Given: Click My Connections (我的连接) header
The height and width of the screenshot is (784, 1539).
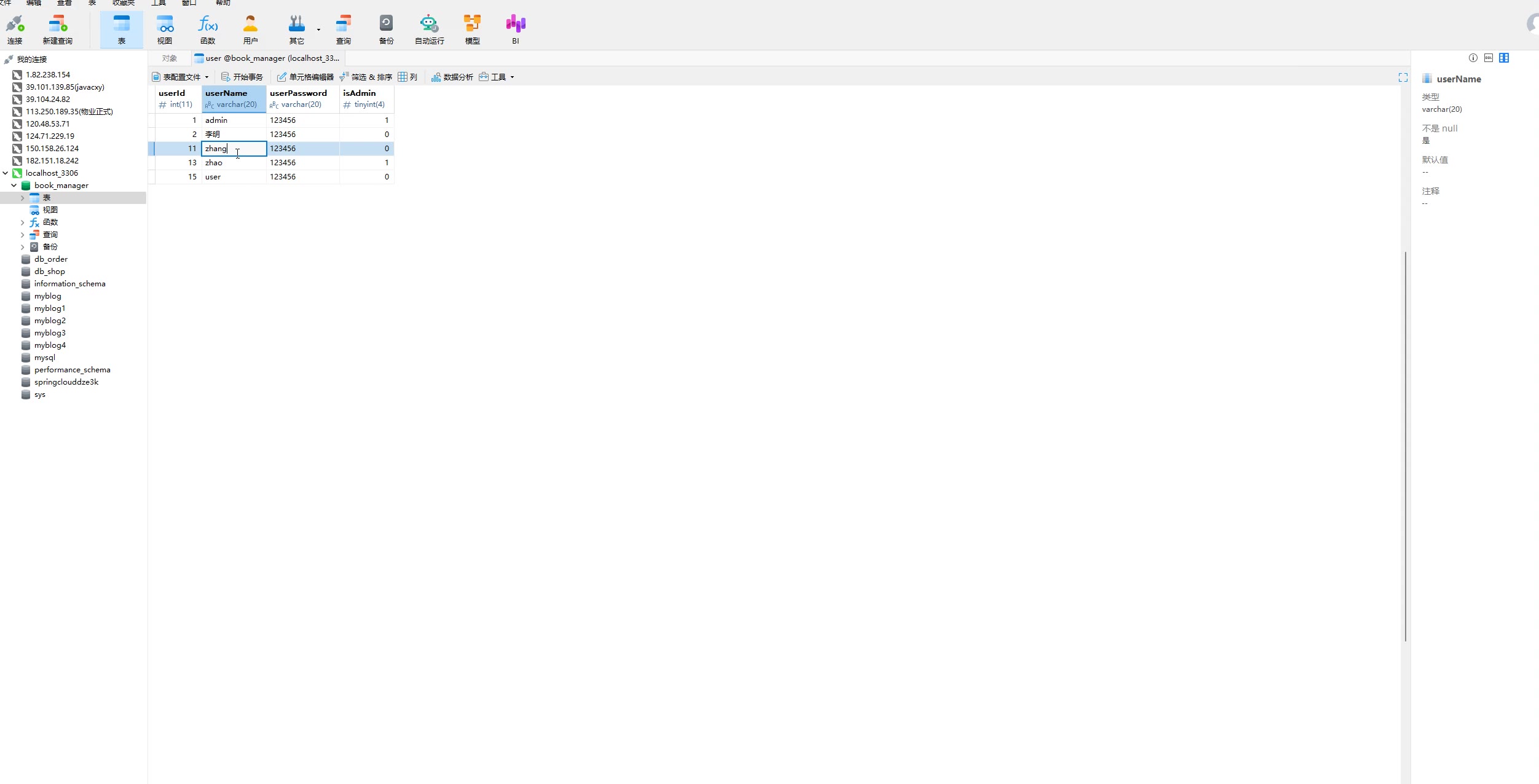Looking at the screenshot, I should click(31, 60).
